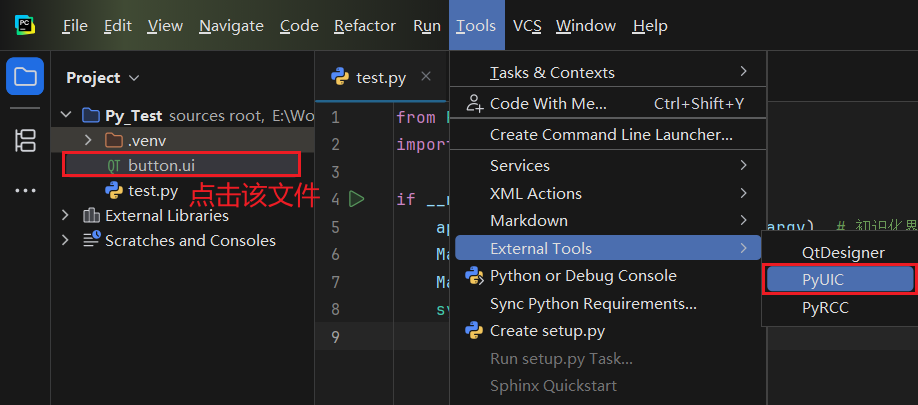
Task: Click the Code With Me person icon
Action: tap(474, 104)
